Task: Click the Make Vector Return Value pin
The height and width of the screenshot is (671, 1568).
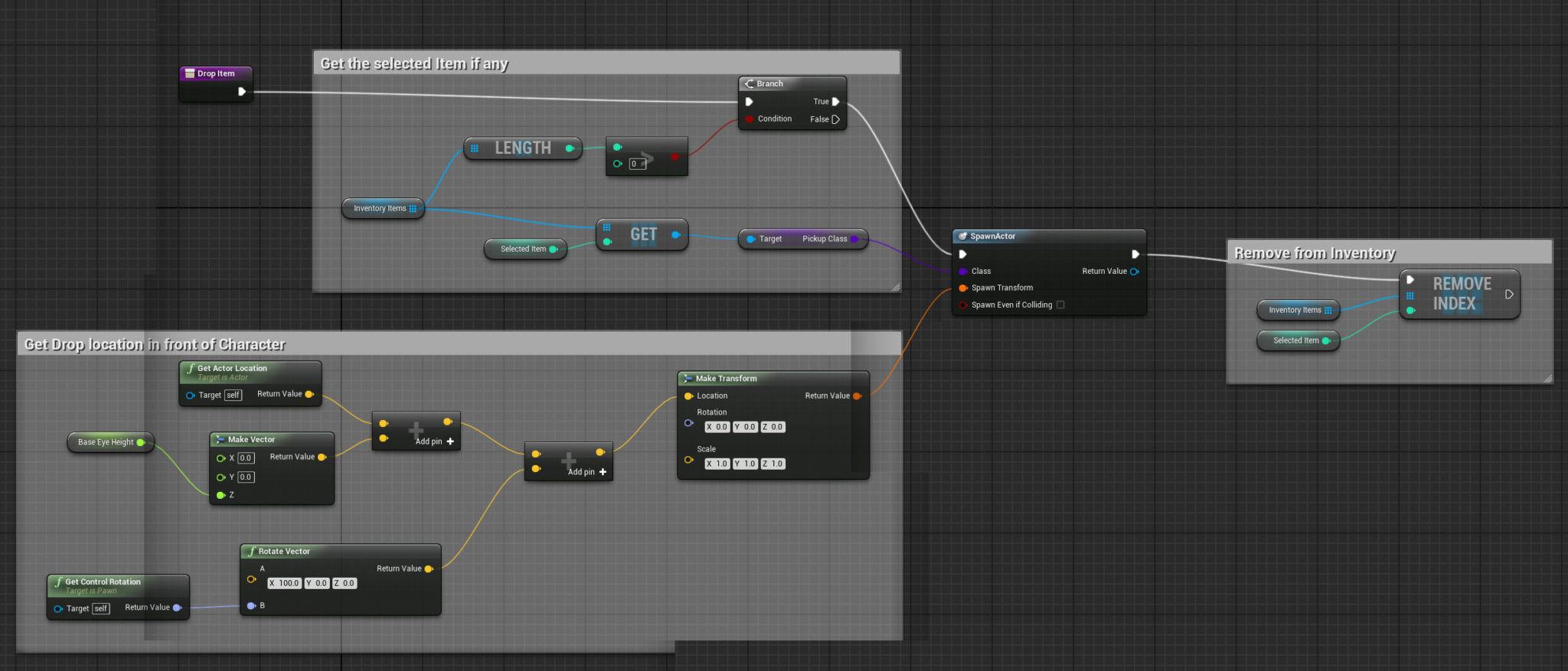Action: click(x=322, y=457)
